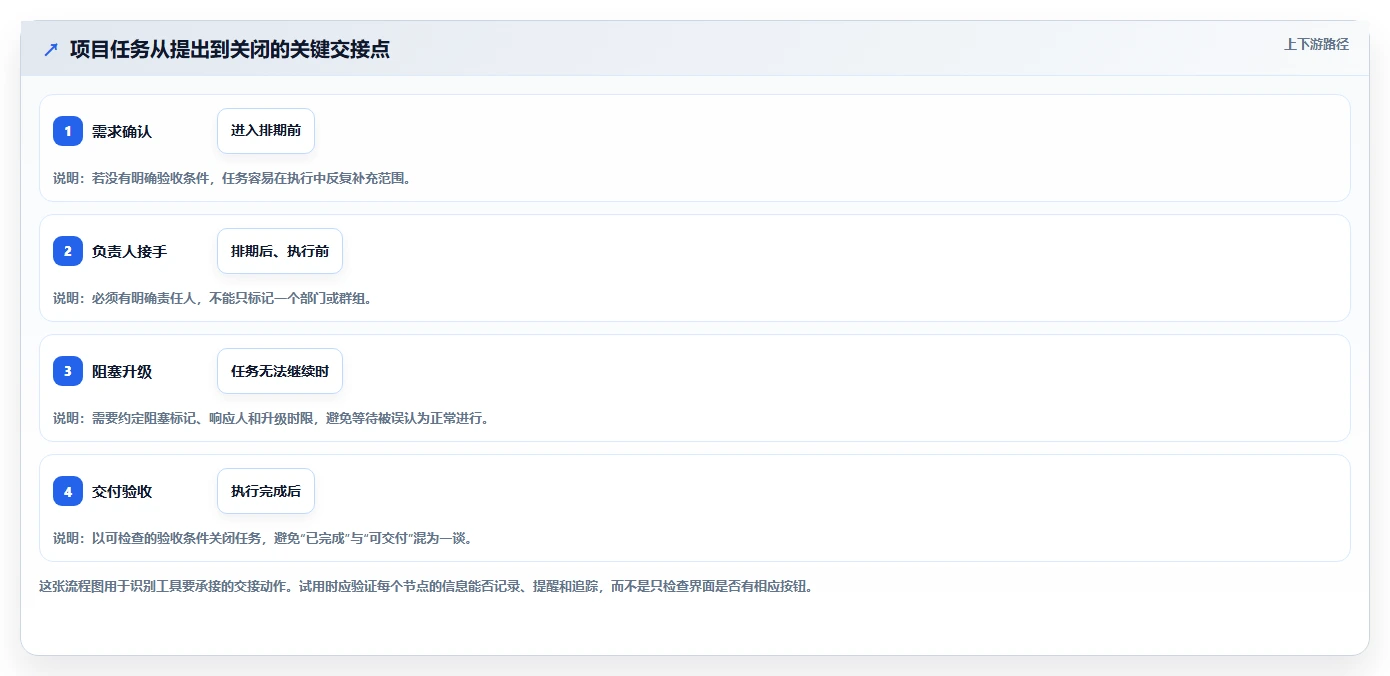This screenshot has height=676, width=1390.
Task: Select the 任务无法继续时 tag
Action: click(x=280, y=371)
